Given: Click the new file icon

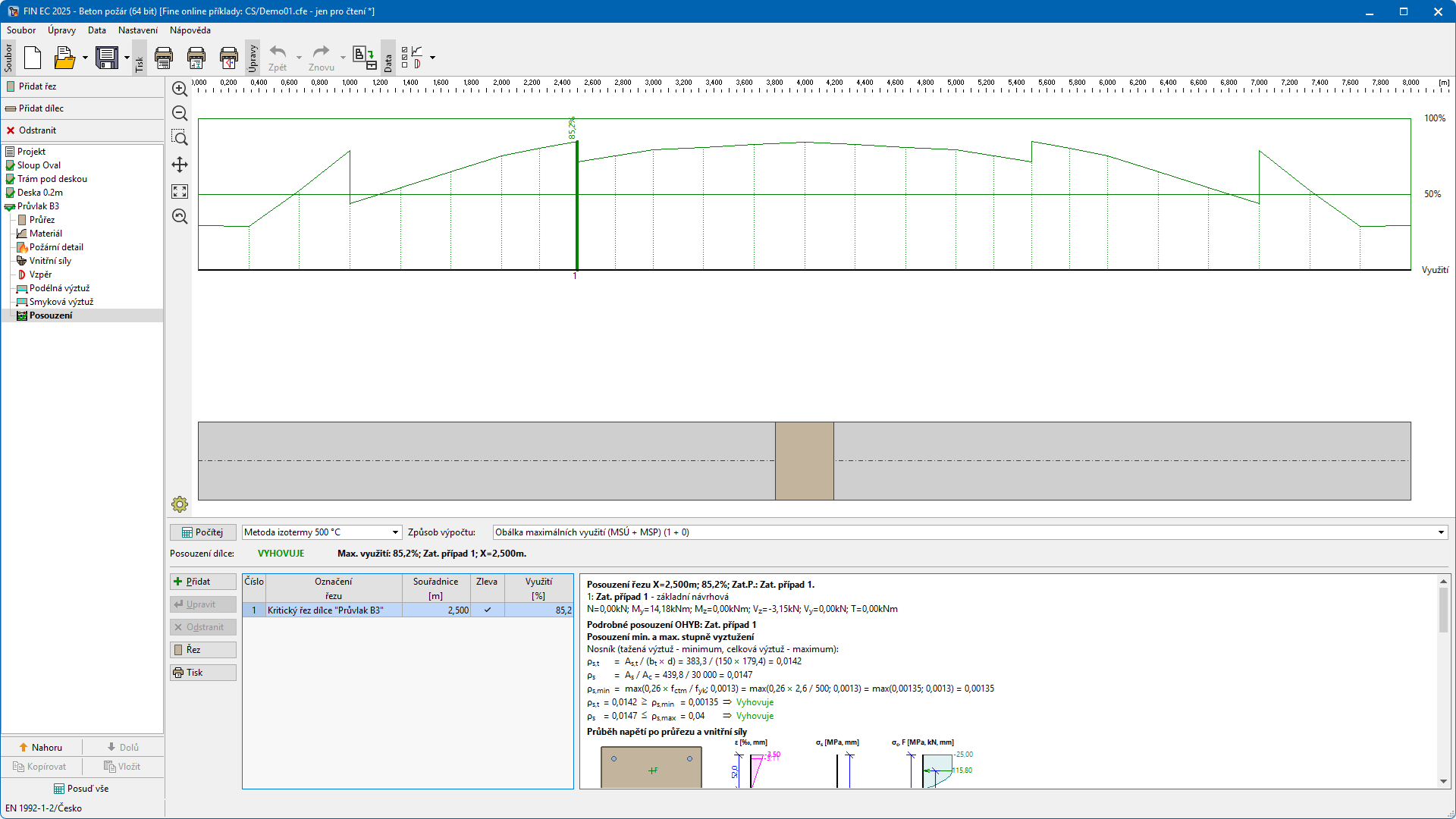Looking at the screenshot, I should click(33, 58).
